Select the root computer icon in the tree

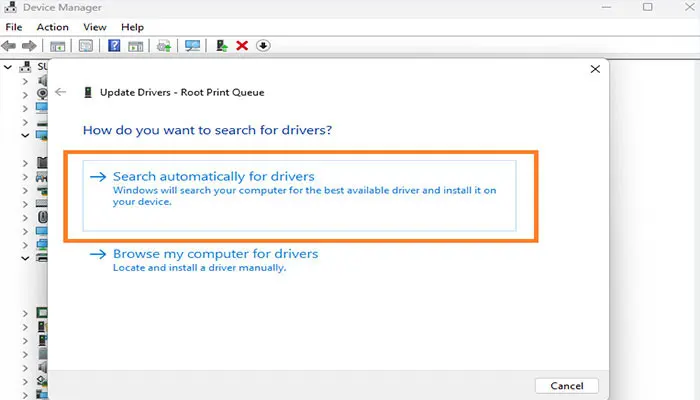point(25,67)
